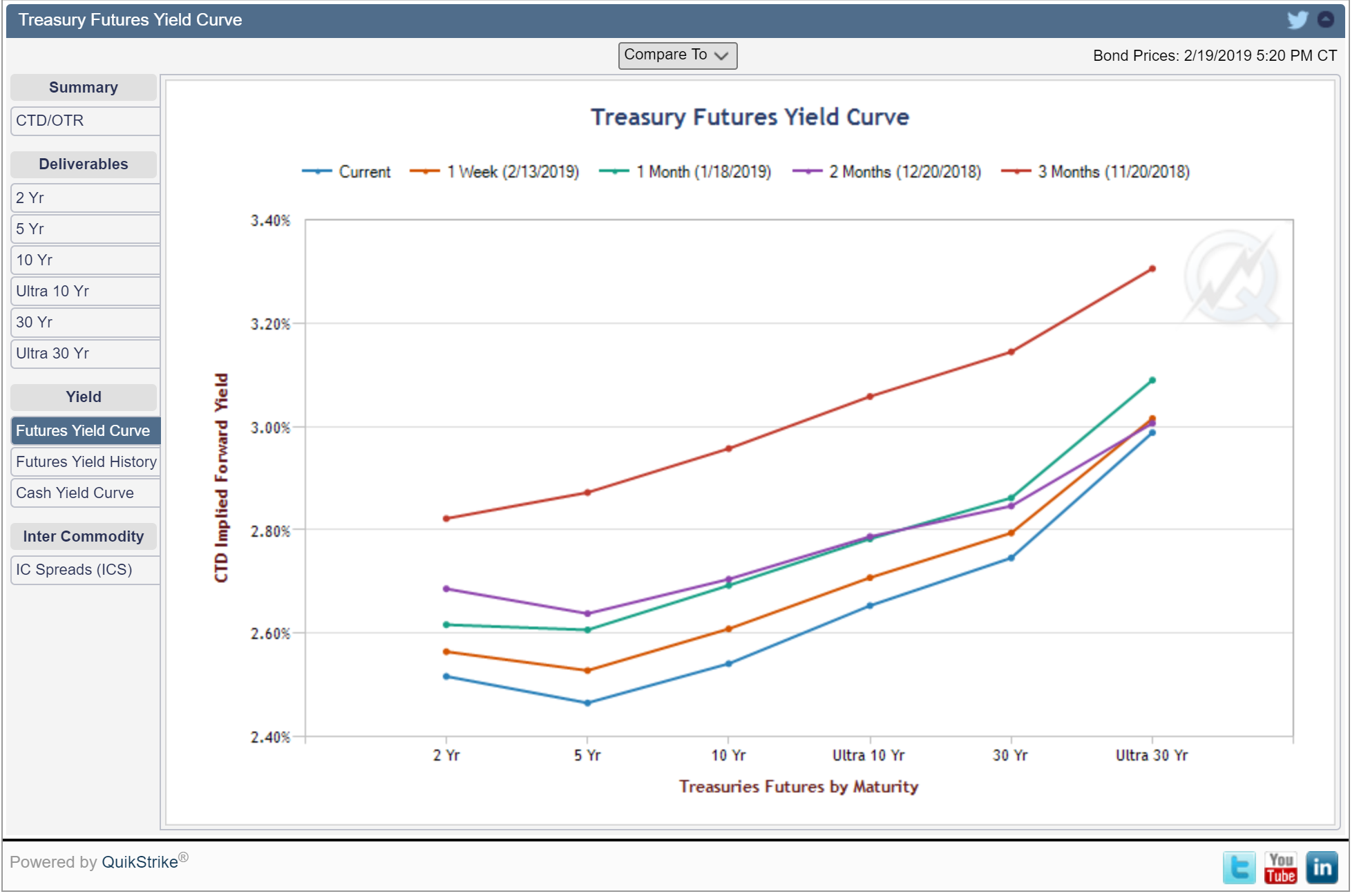Open the Compare To dropdown
1359x896 pixels.
[x=677, y=55]
